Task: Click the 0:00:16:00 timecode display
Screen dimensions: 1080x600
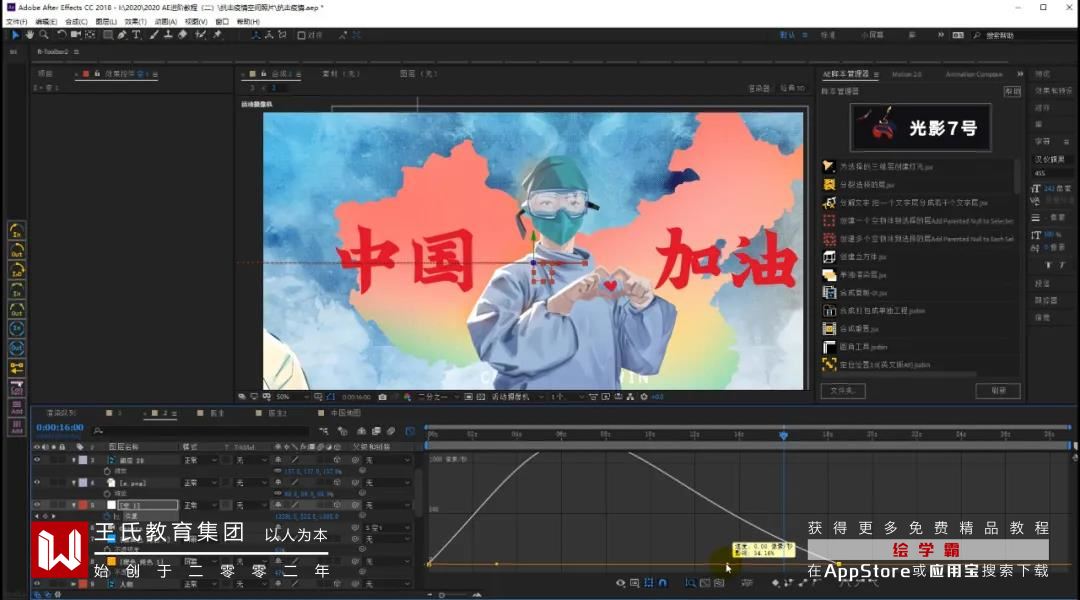Action: [x=60, y=428]
